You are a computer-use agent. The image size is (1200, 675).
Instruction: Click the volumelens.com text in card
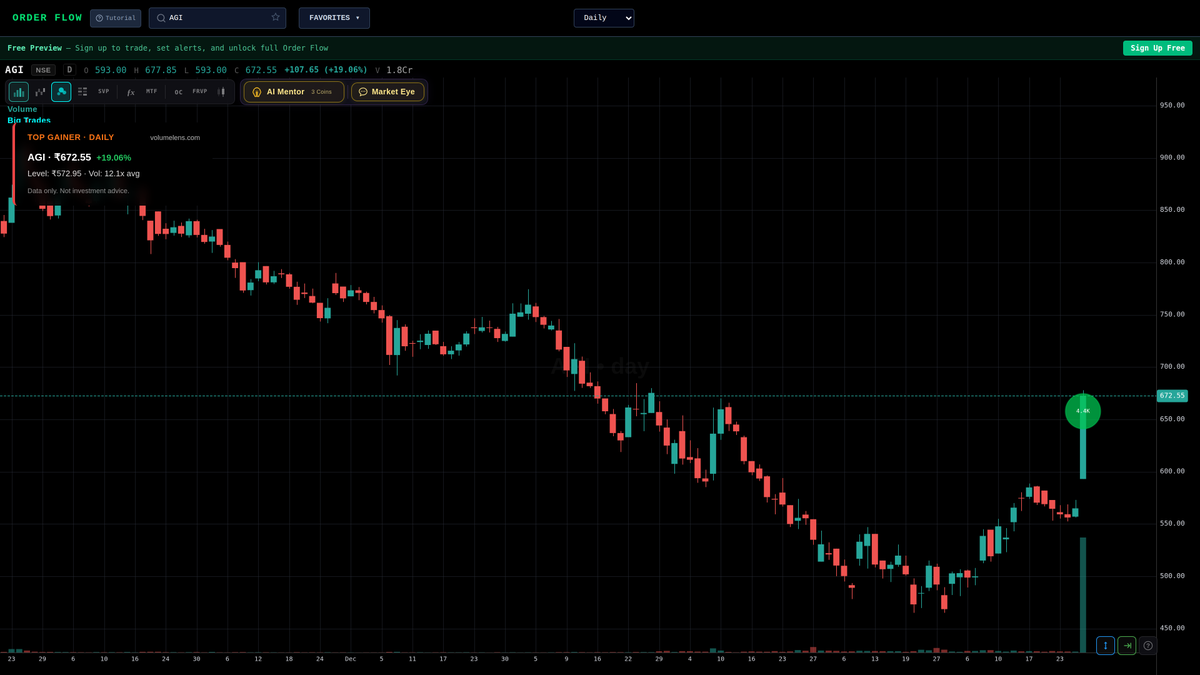pyautogui.click(x=175, y=137)
